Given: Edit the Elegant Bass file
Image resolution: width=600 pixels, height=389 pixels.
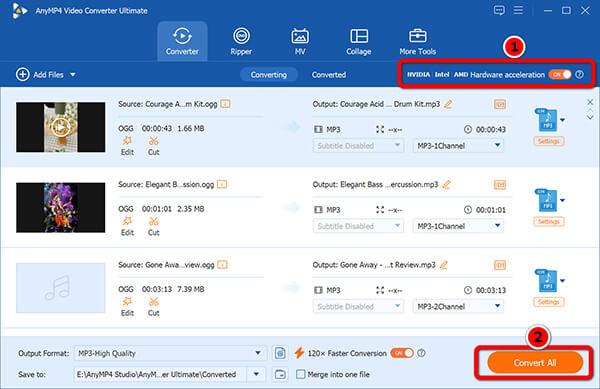Looking at the screenshot, I should [x=127, y=226].
